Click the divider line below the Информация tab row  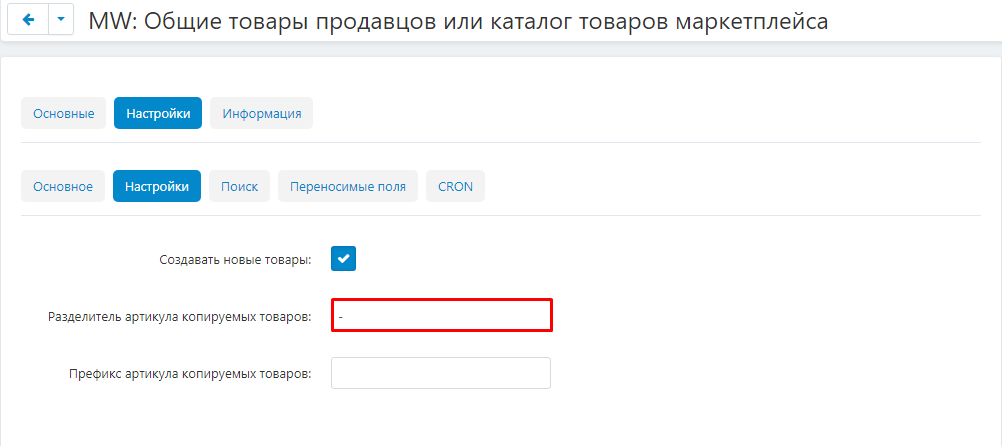click(x=500, y=142)
